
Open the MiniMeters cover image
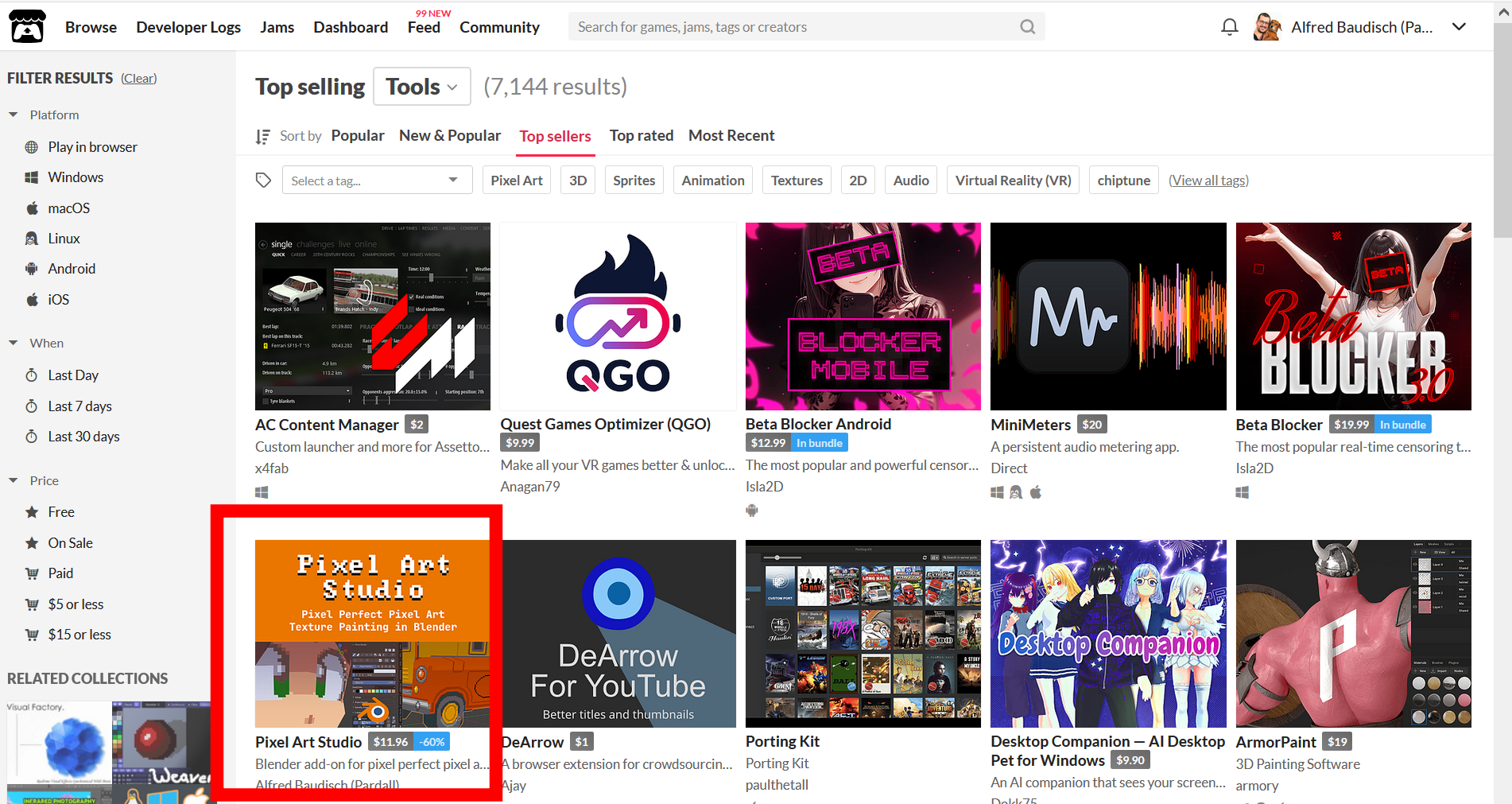[x=1108, y=317]
